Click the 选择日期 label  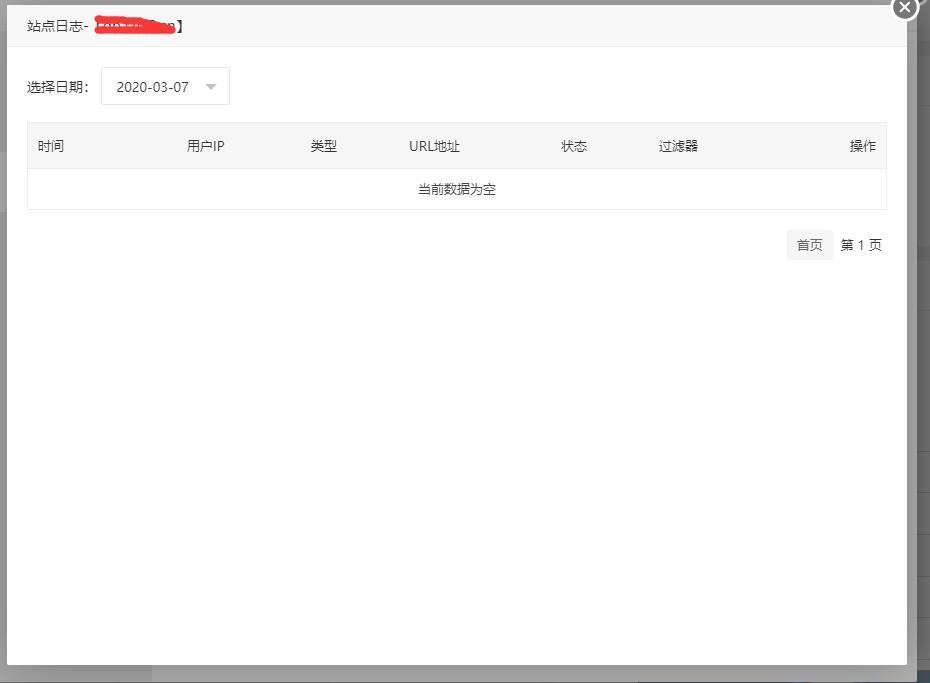(58, 87)
